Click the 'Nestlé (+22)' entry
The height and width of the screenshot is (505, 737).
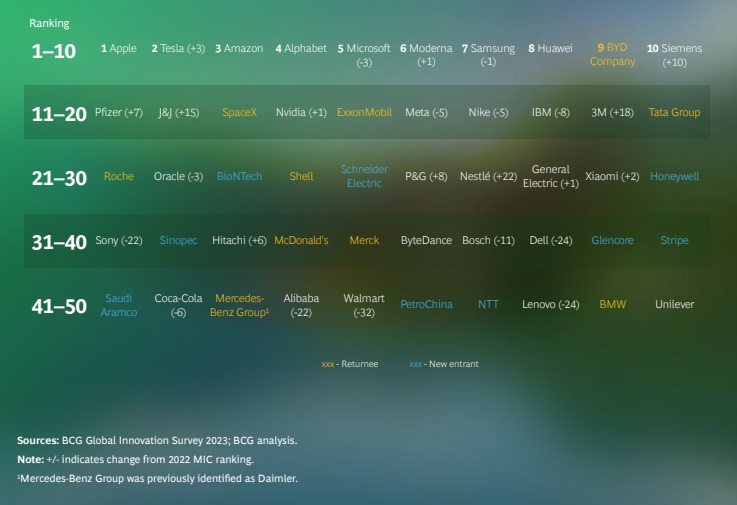(x=488, y=176)
